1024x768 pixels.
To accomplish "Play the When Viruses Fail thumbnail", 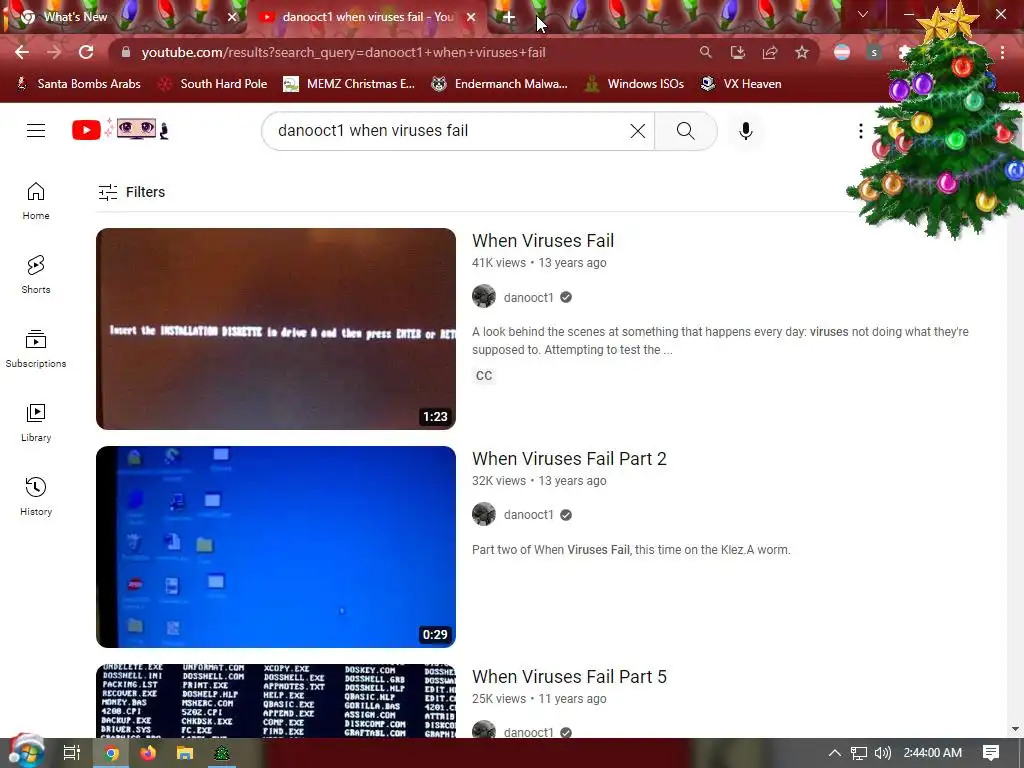I will point(276,328).
